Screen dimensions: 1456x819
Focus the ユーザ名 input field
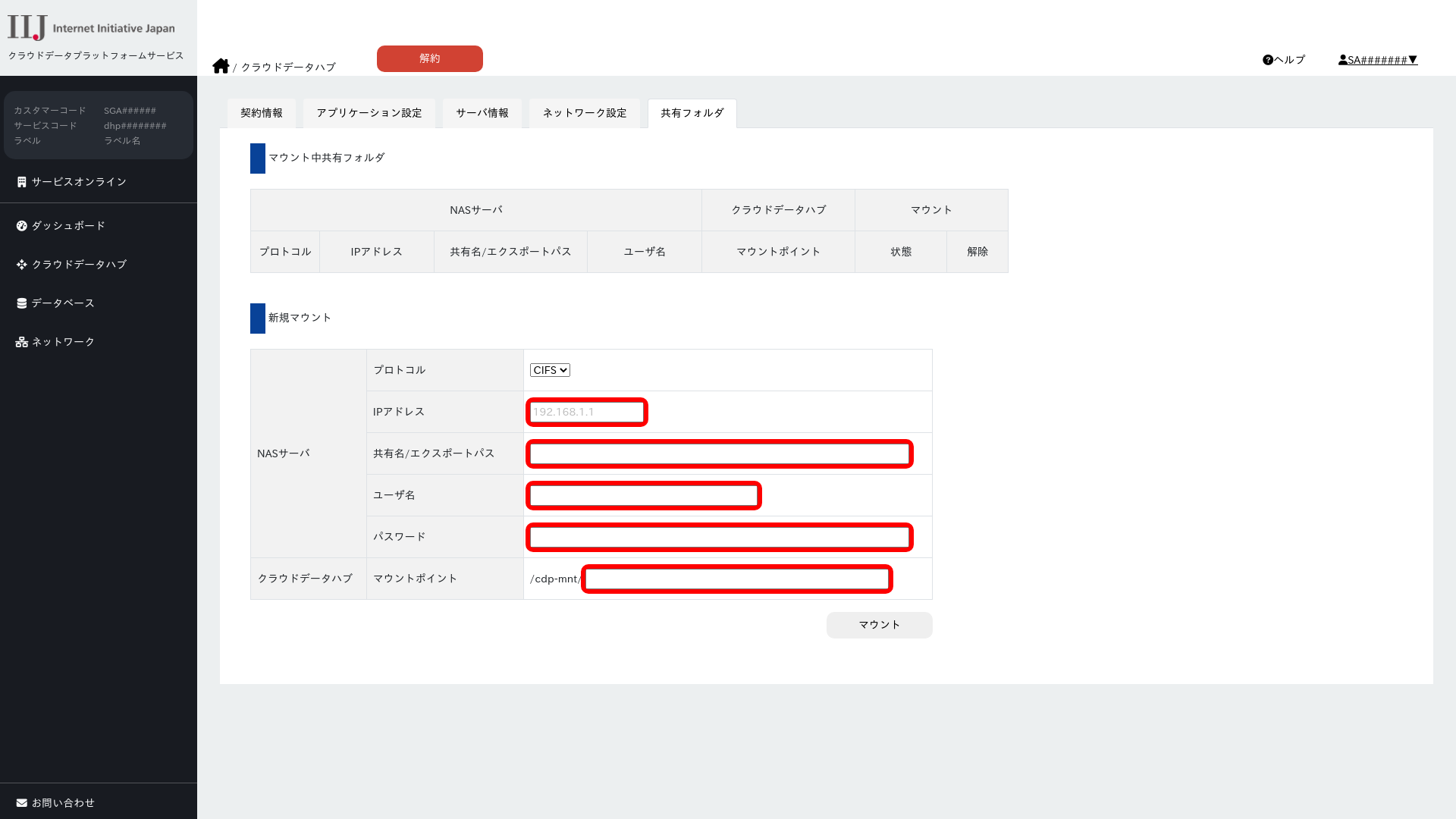644,495
